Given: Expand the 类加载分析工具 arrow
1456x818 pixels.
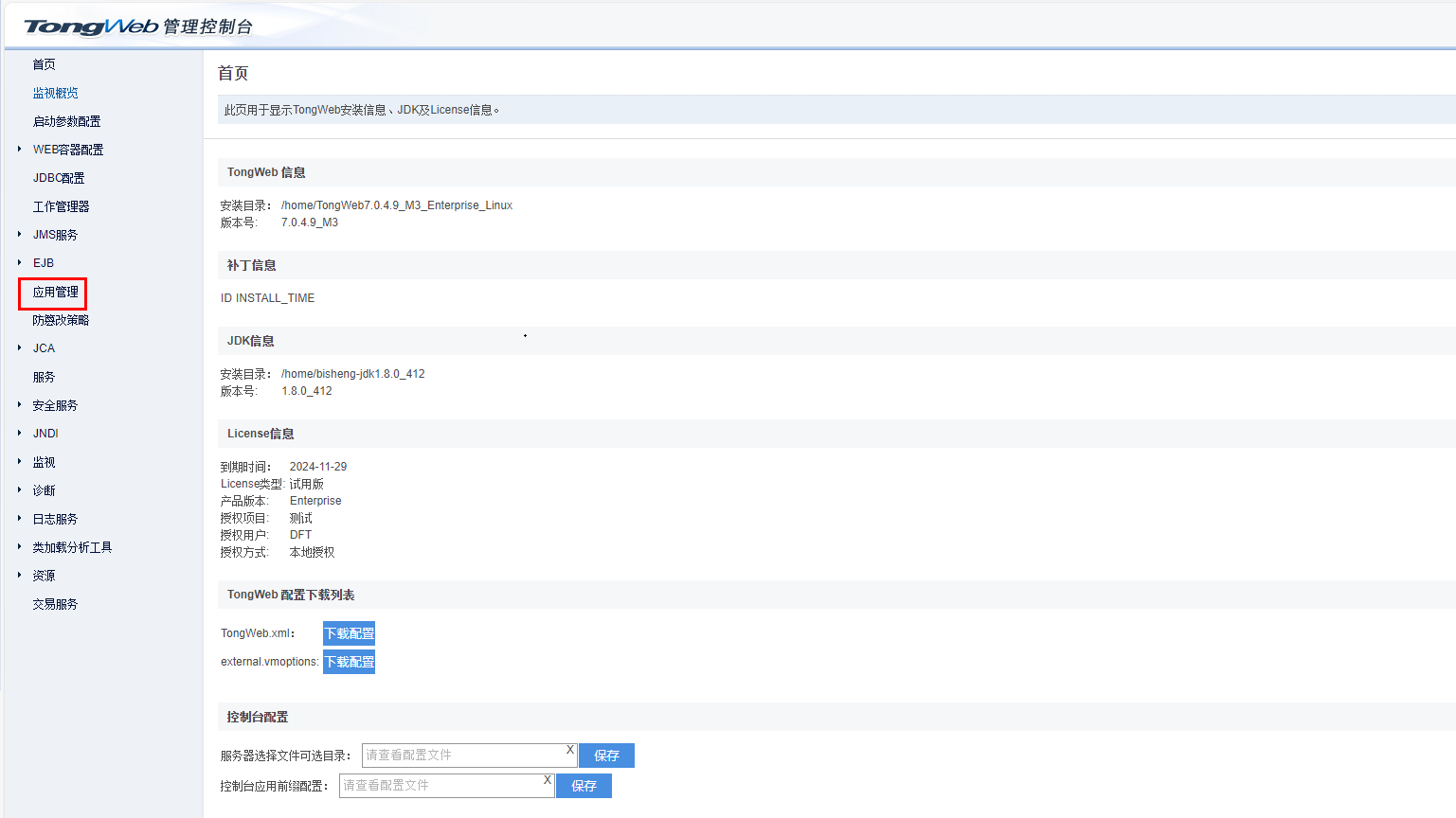Looking at the screenshot, I should click(19, 546).
